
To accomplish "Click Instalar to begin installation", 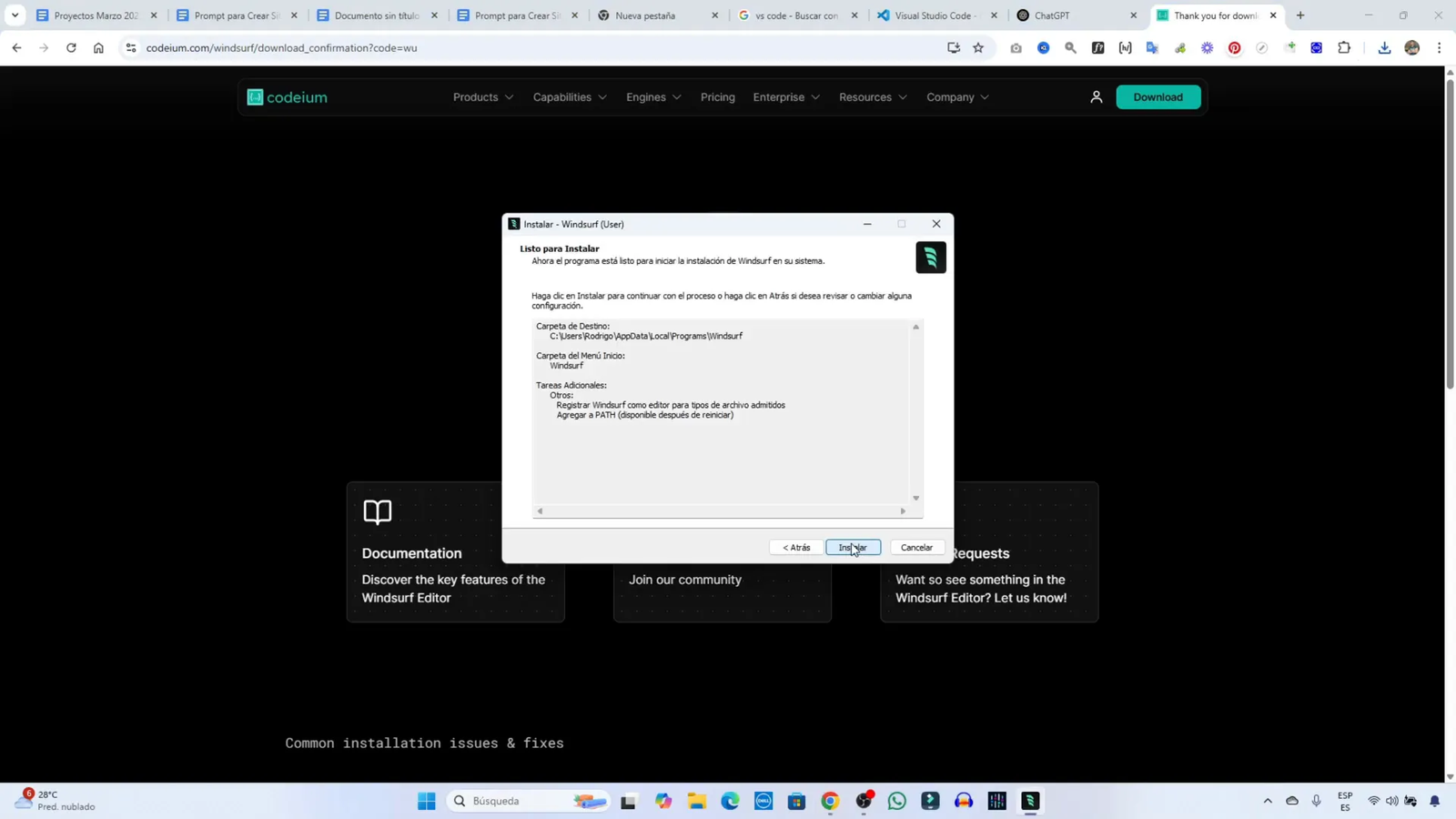I will (x=853, y=548).
